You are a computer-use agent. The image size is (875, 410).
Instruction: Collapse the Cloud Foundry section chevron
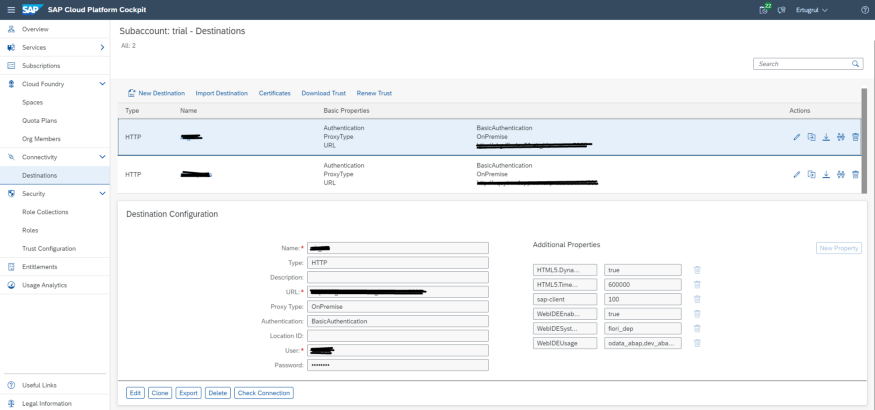click(x=102, y=84)
